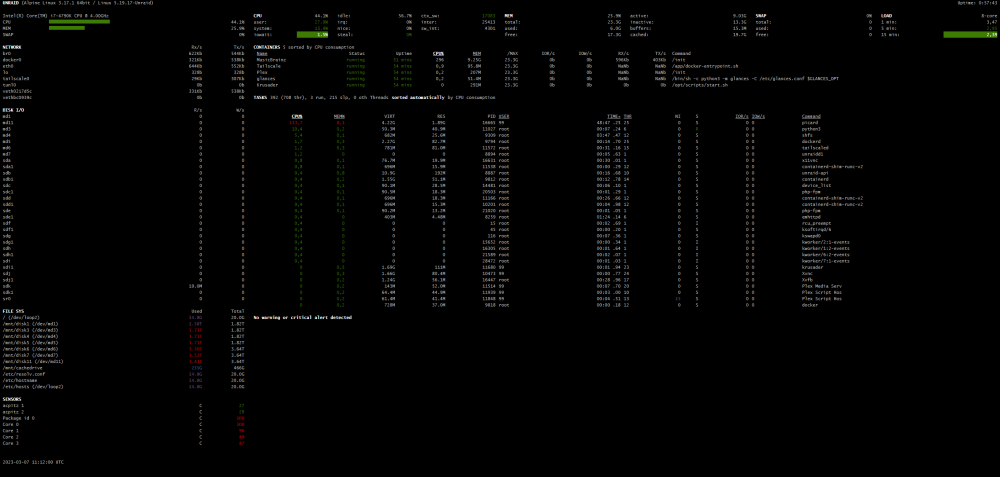Click the NETWORK section header
The height and width of the screenshot is (477, 1000).
[x=12, y=47]
